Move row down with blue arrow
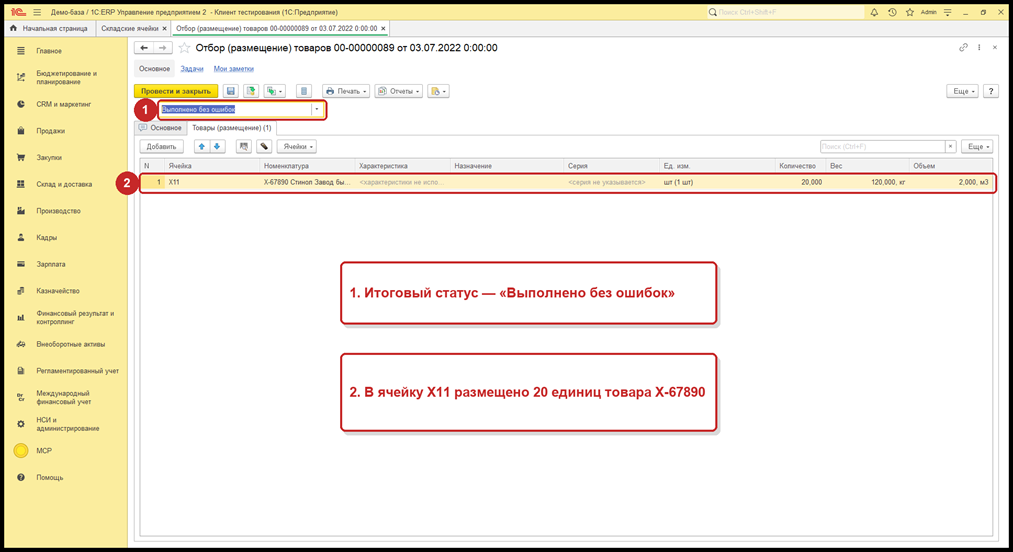Screen dimensions: 1013x552 point(217,147)
